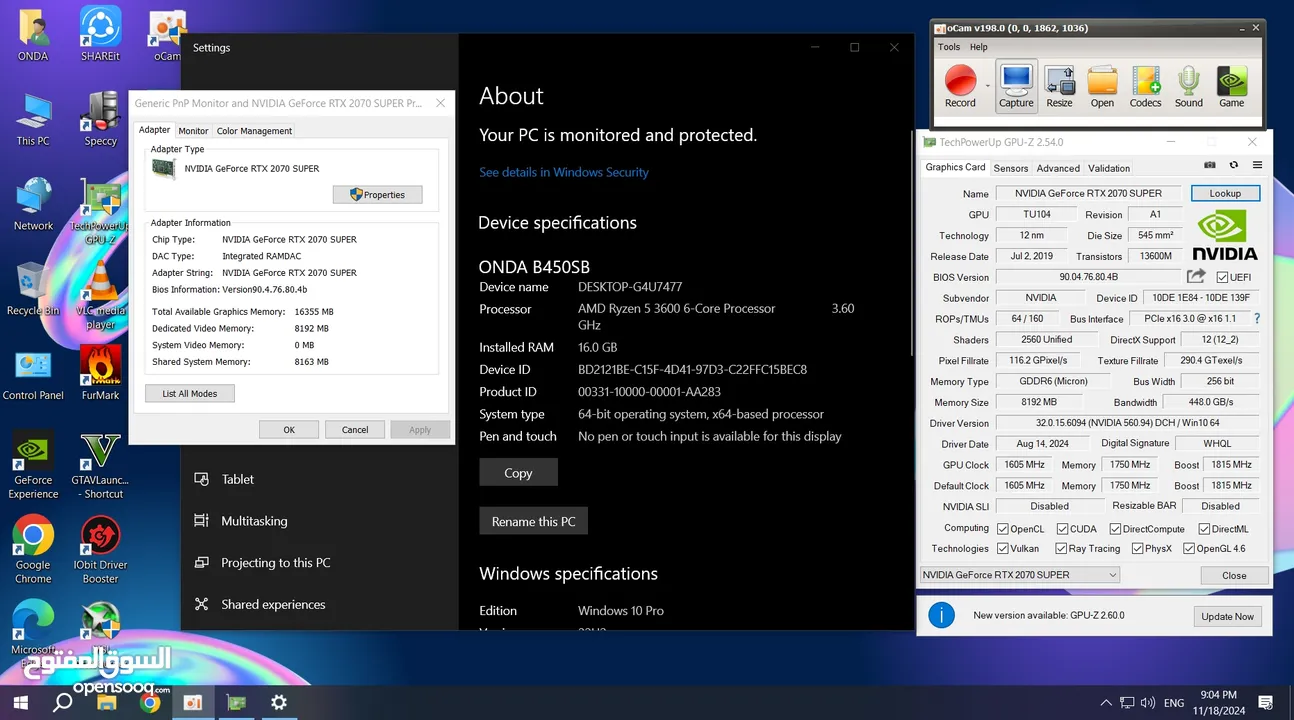Click the Bus Interface question mark
This screenshot has width=1294, height=720.
click(x=1257, y=318)
